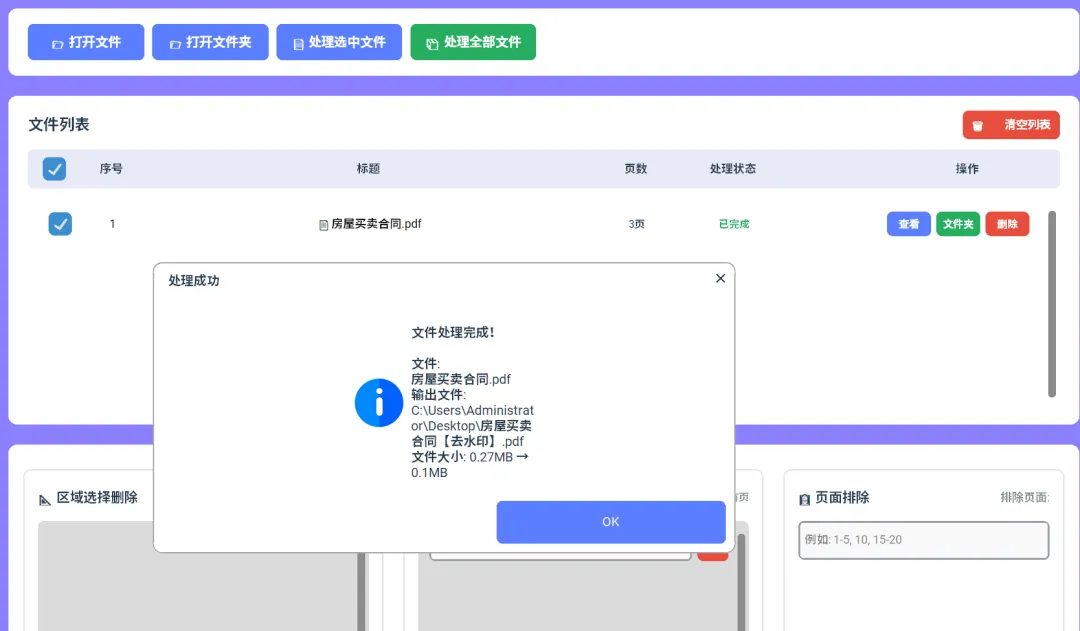The width and height of the screenshot is (1080, 631).
Task: Confirm the dialog with OK button
Action: pyautogui.click(x=611, y=522)
